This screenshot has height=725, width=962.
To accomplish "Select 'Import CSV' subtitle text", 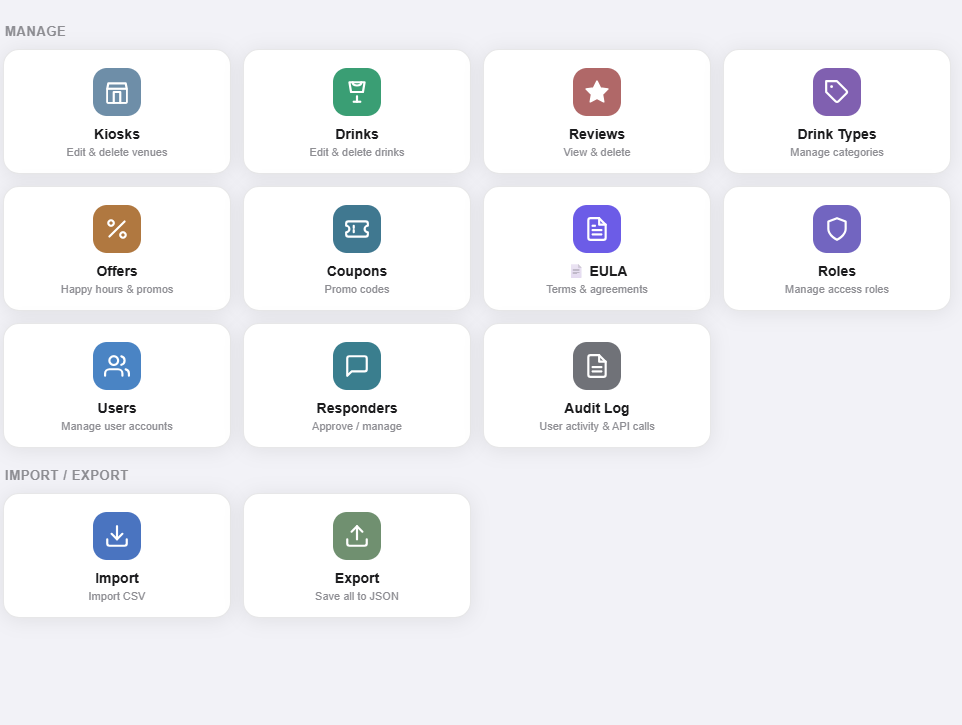I will [117, 596].
